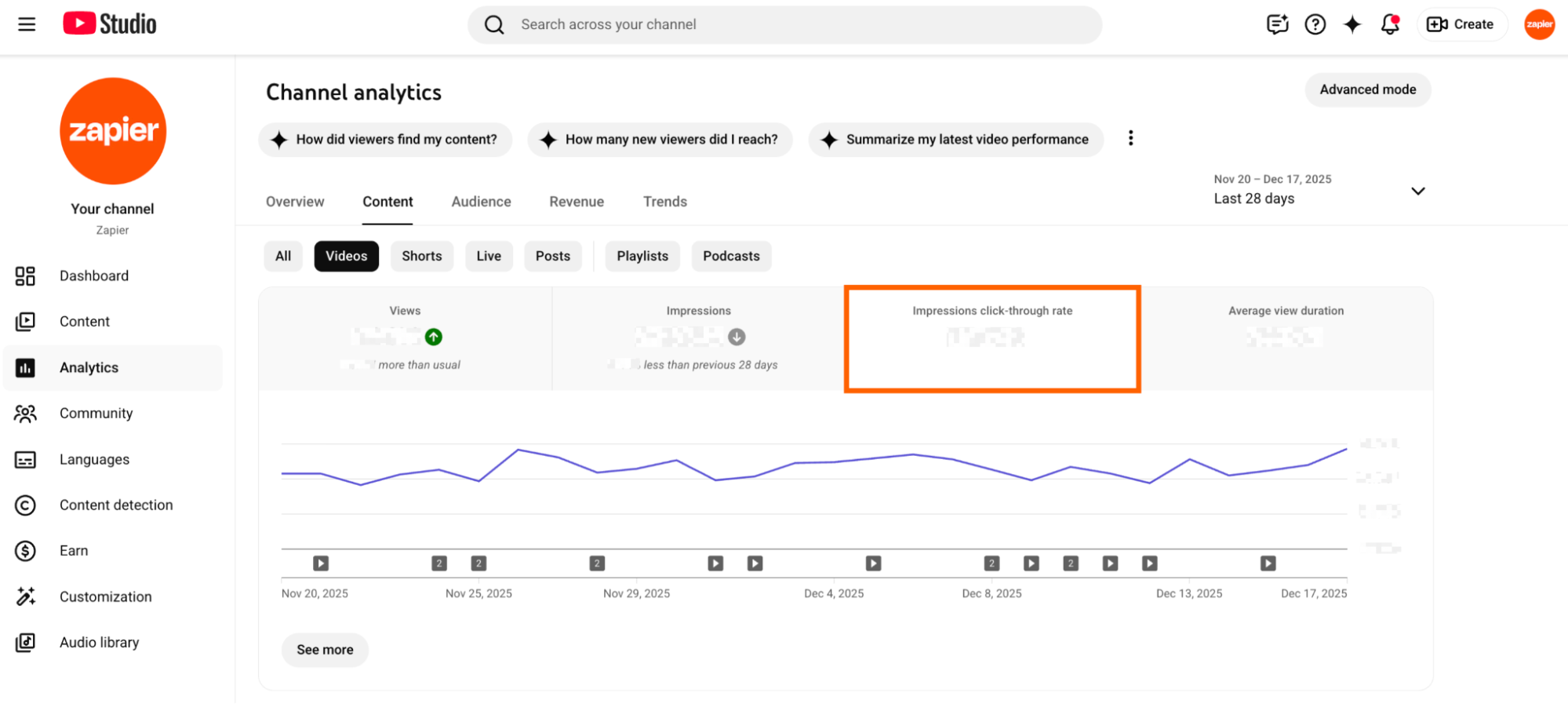Ask How did viewers find my content

point(385,139)
